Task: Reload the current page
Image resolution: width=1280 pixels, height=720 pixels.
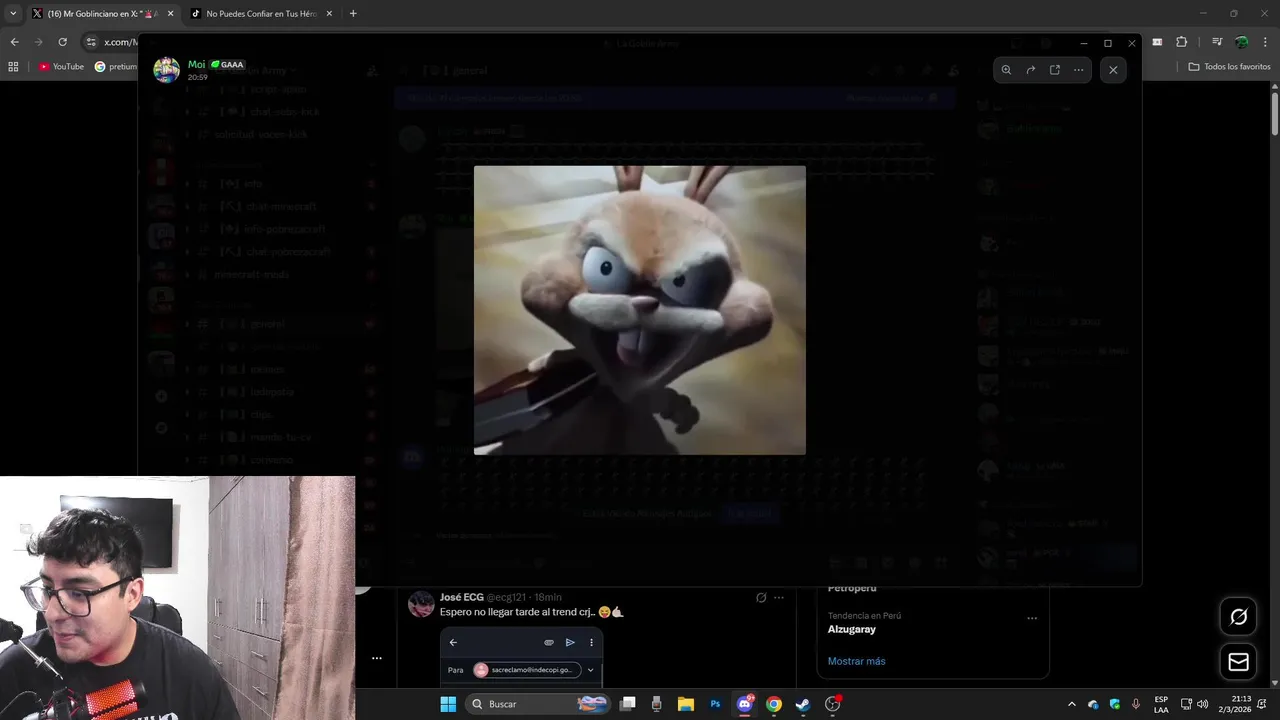Action: (x=62, y=42)
